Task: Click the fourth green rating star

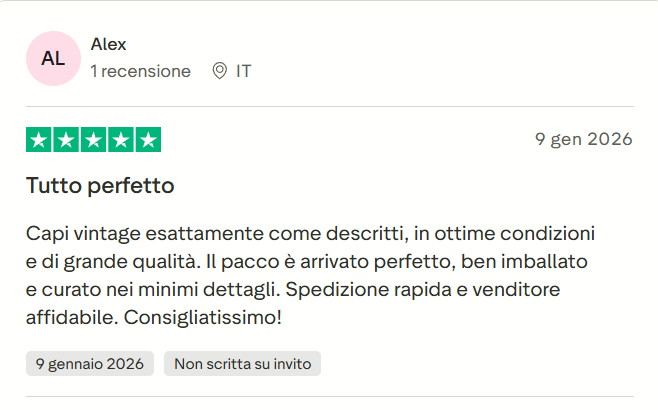Action: (120, 140)
